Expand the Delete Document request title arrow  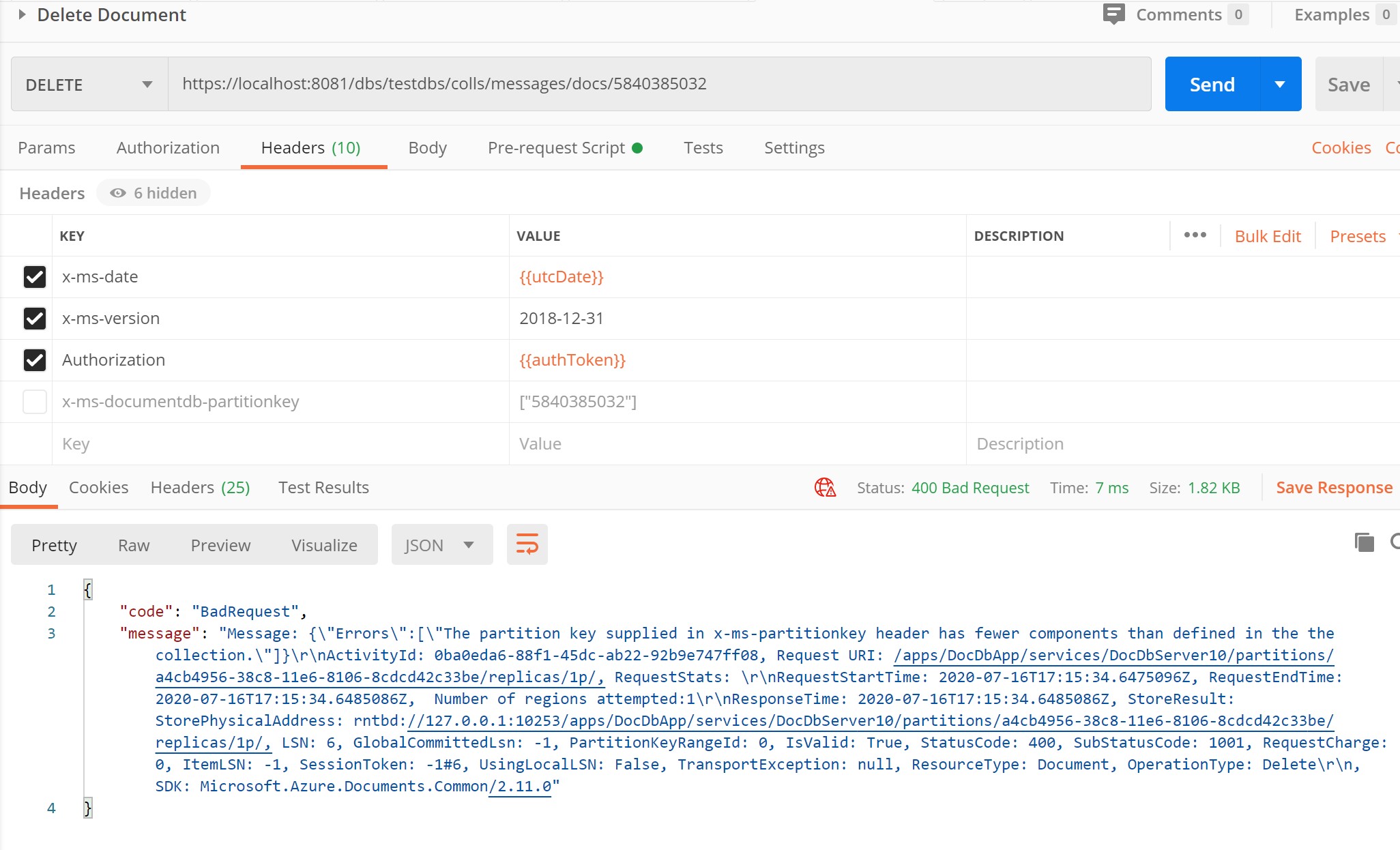pyautogui.click(x=20, y=14)
